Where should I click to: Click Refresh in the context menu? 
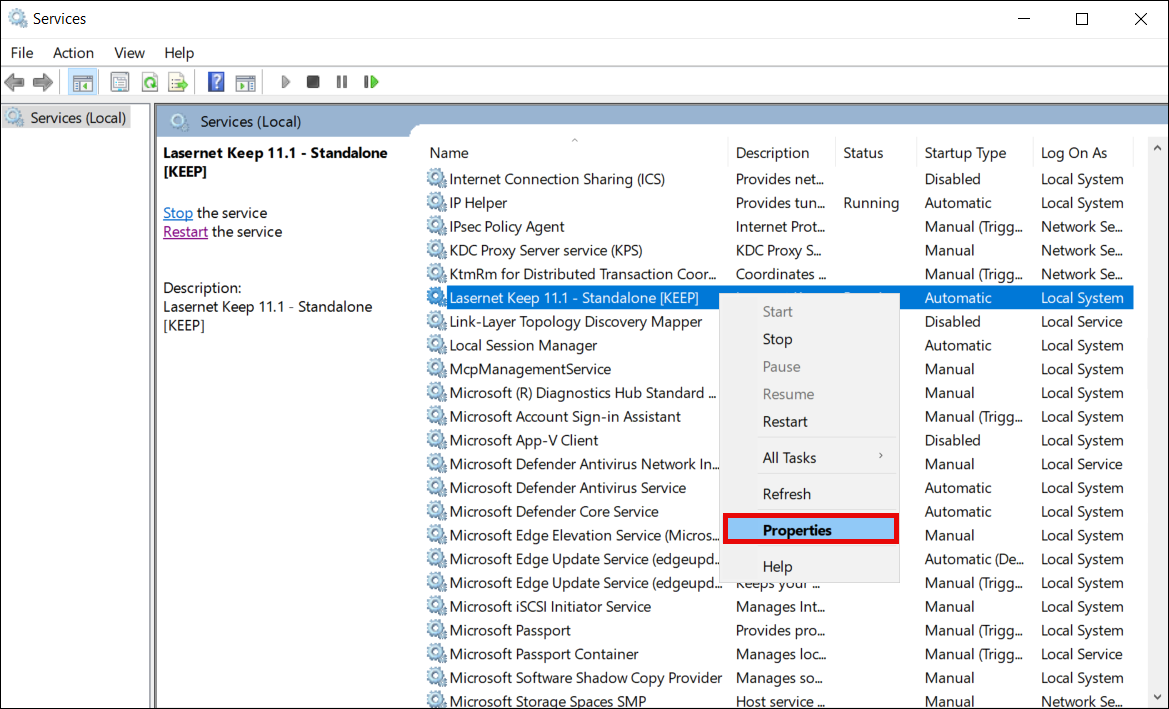[787, 494]
